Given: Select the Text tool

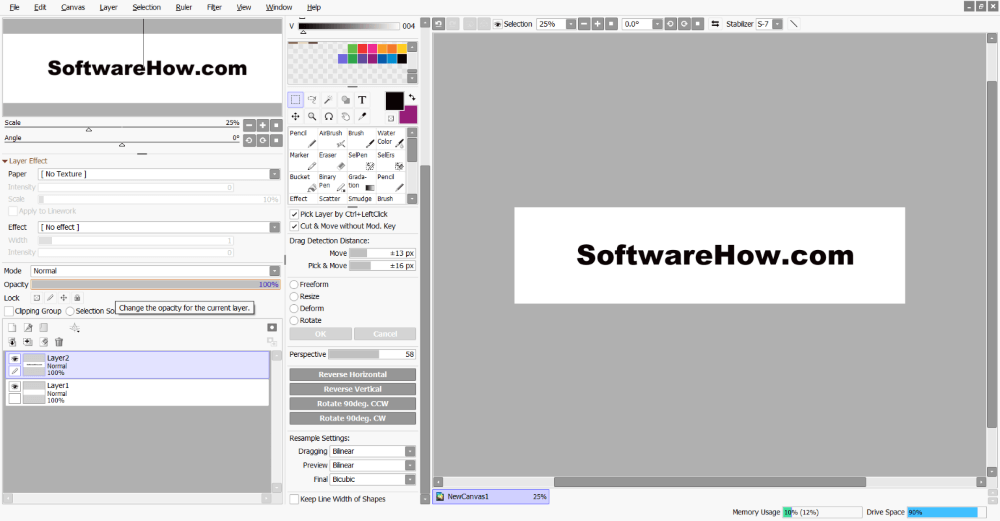Looking at the screenshot, I should click(362, 99).
